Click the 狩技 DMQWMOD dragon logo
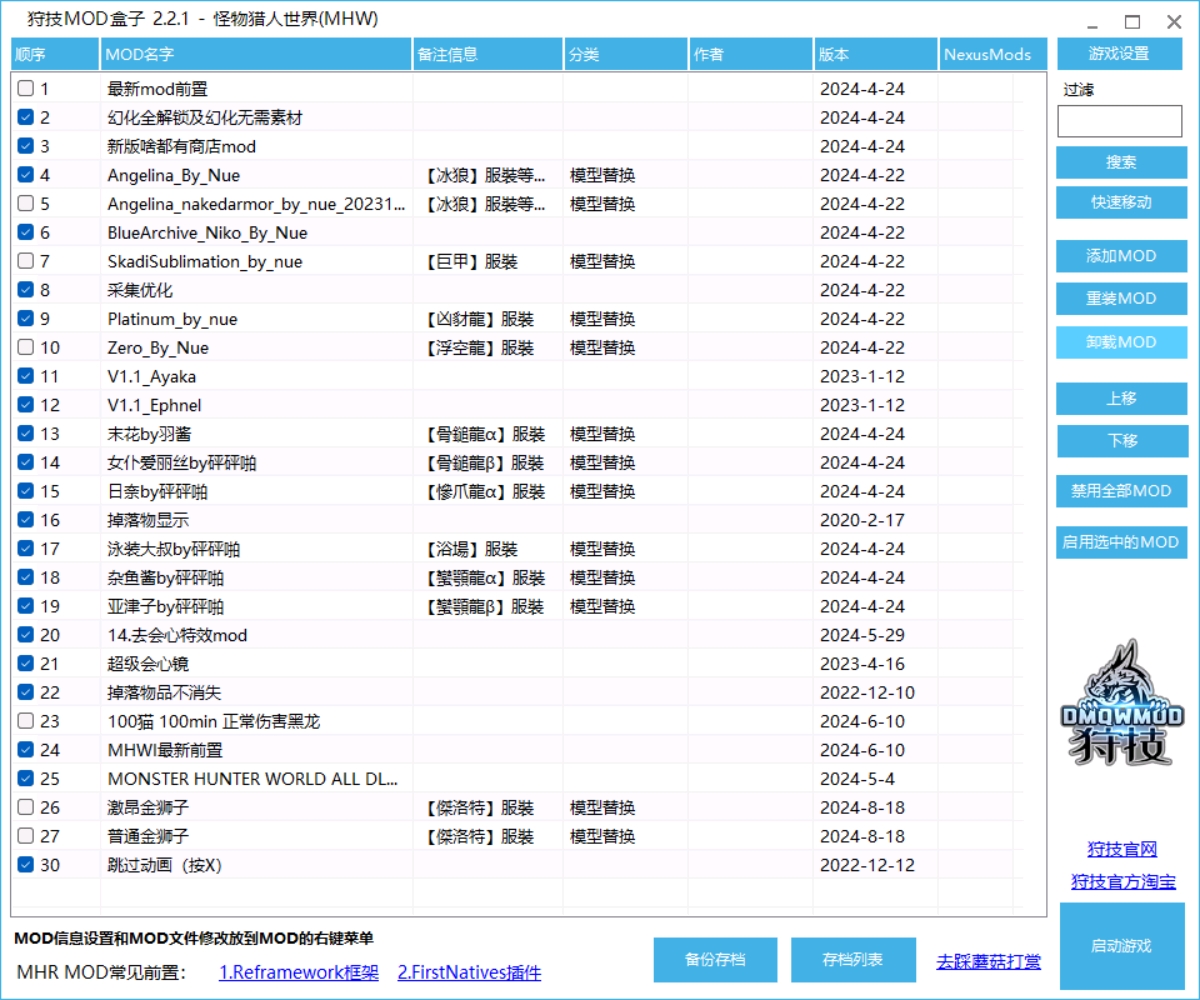Viewport: 1200px width, 1000px height. coord(1121,703)
